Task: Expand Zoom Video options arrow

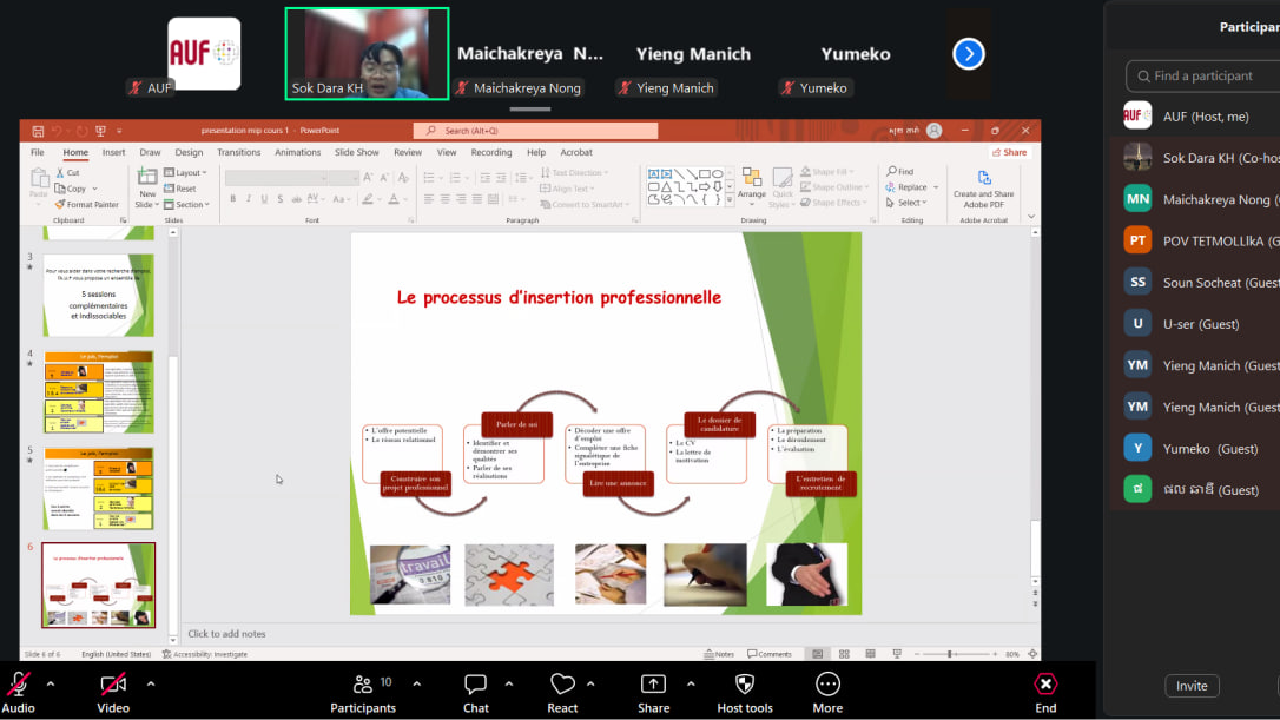Action: tap(150, 685)
